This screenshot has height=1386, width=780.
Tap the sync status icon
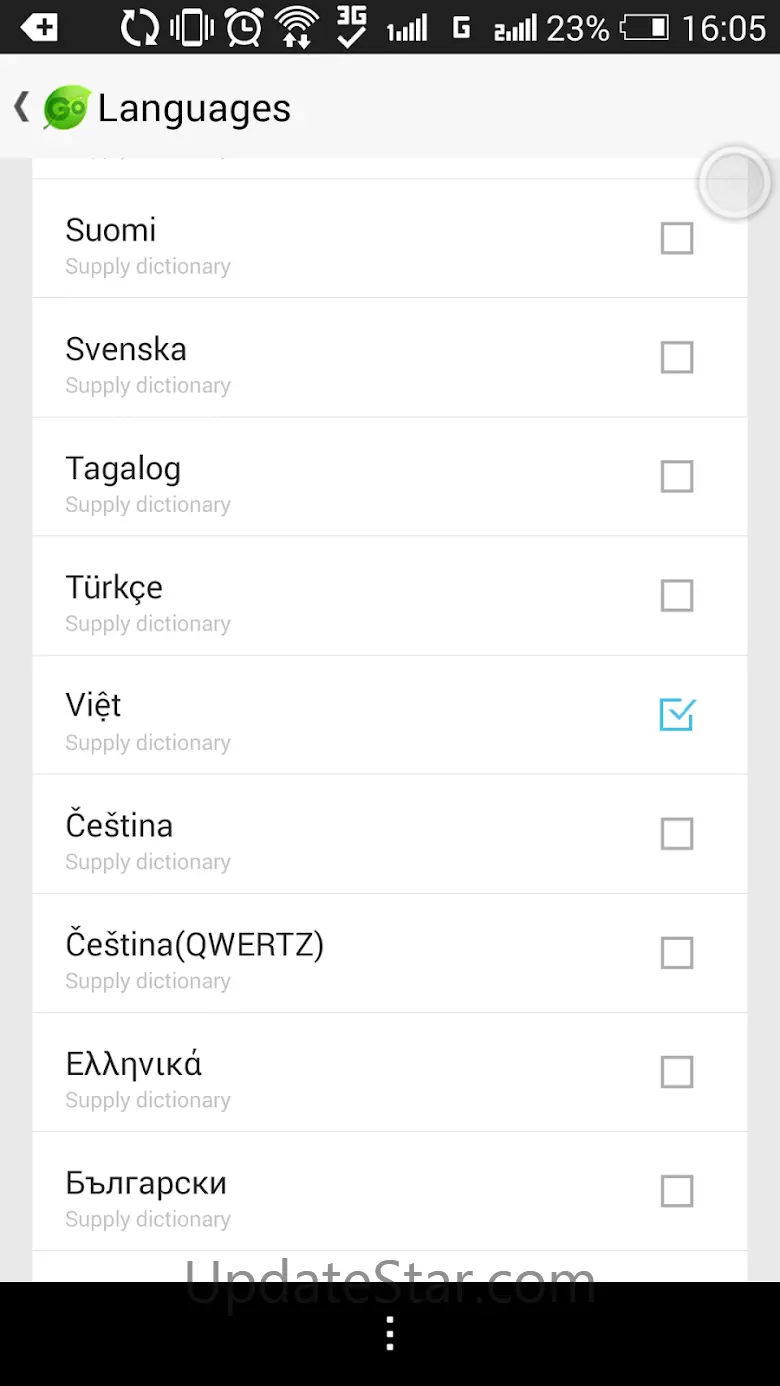pos(140,27)
